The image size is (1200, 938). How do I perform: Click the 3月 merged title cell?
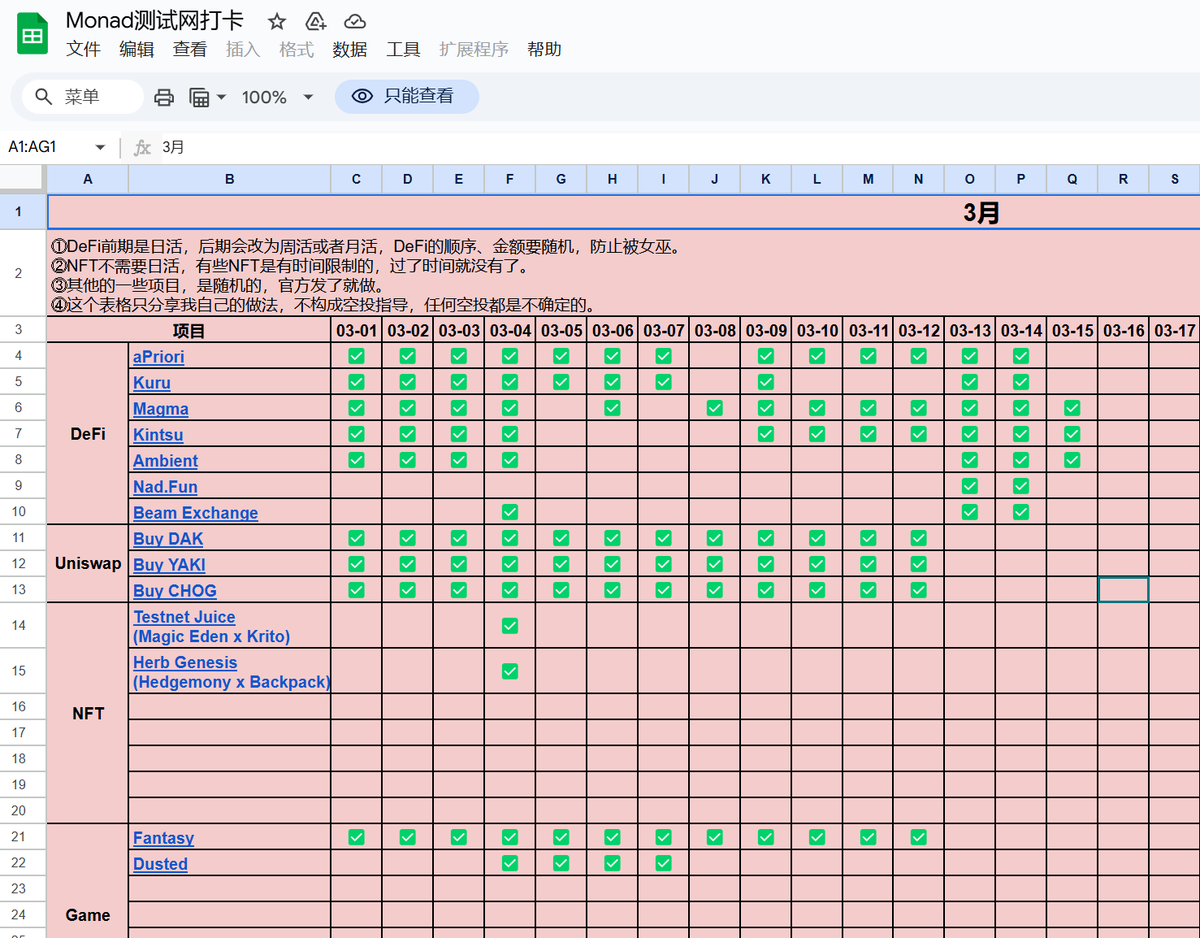[623, 212]
